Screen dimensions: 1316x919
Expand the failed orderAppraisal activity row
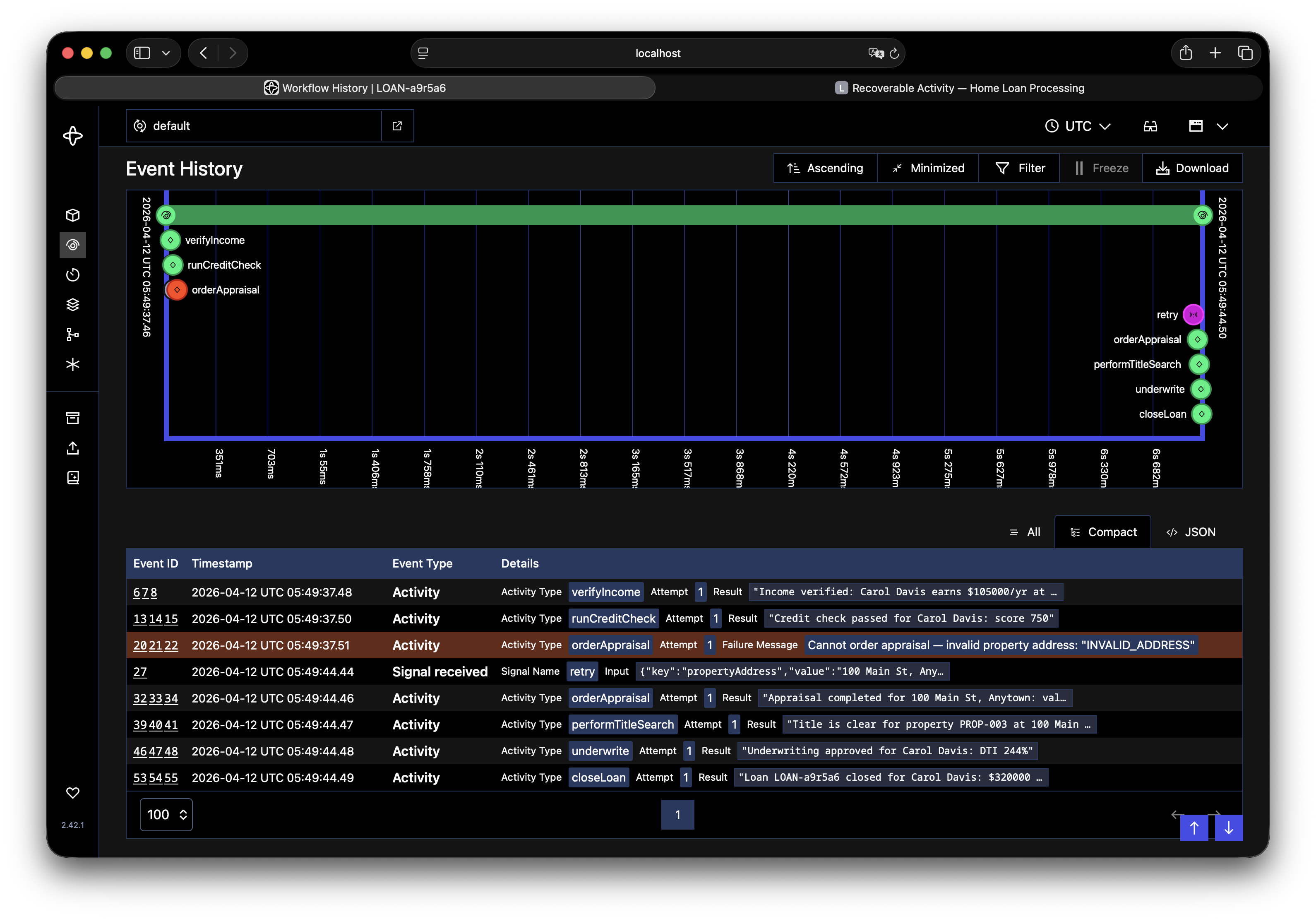(x=684, y=645)
